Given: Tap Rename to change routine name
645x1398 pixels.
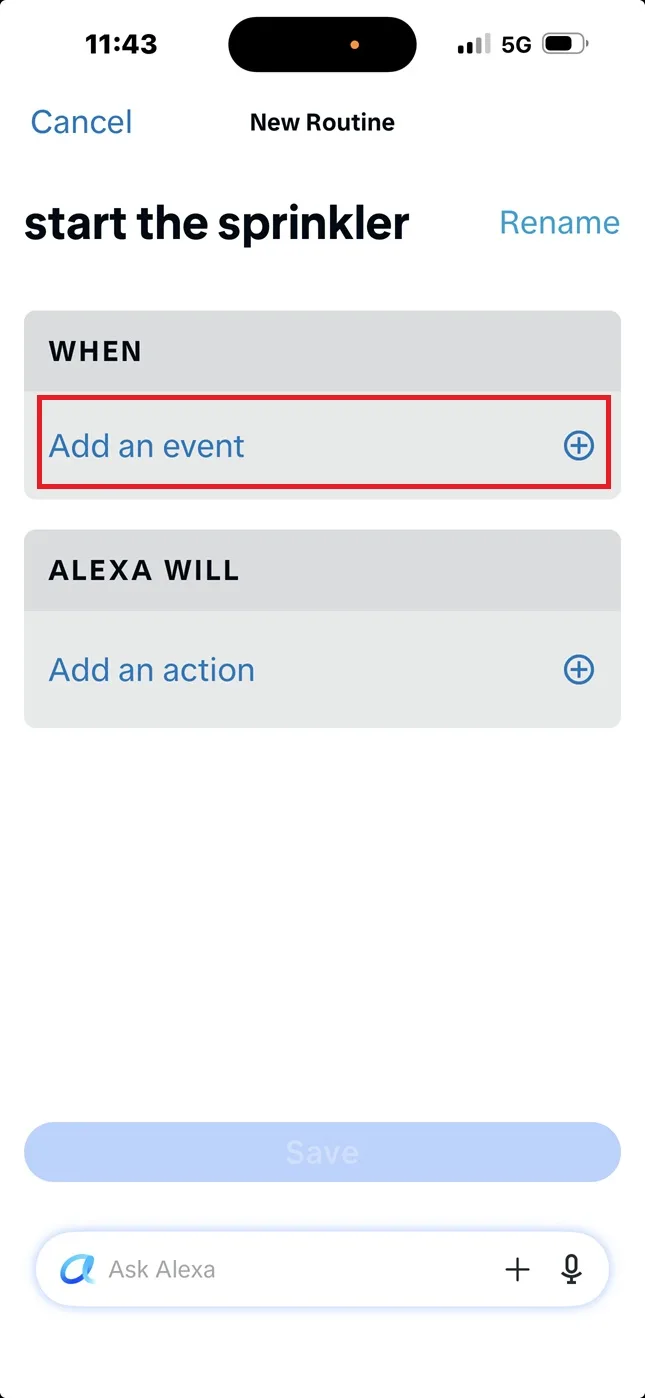Looking at the screenshot, I should pos(559,222).
